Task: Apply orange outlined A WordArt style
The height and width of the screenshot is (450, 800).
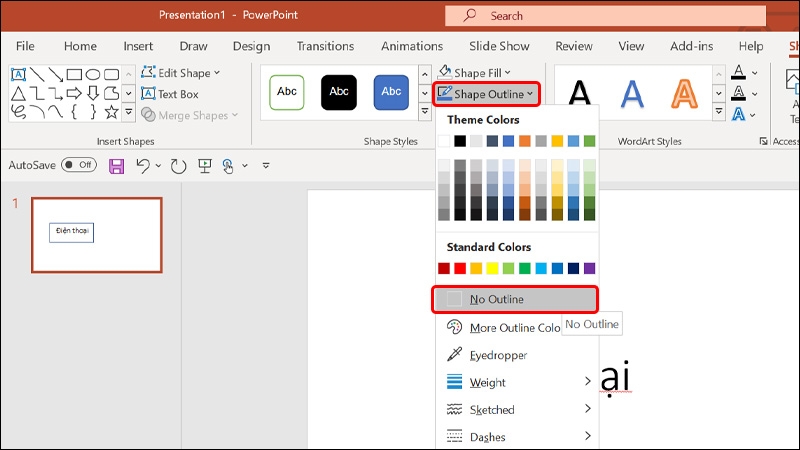Action: [684, 94]
